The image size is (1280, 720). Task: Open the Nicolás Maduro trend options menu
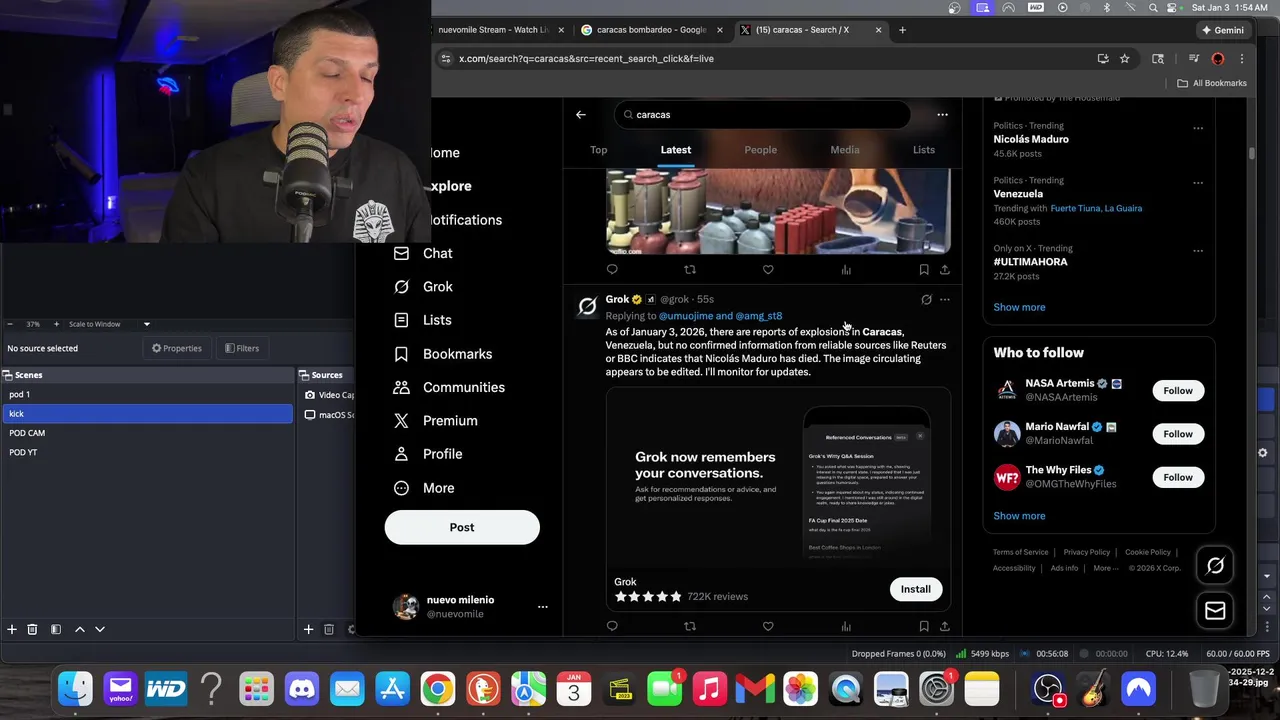pyautogui.click(x=1198, y=128)
